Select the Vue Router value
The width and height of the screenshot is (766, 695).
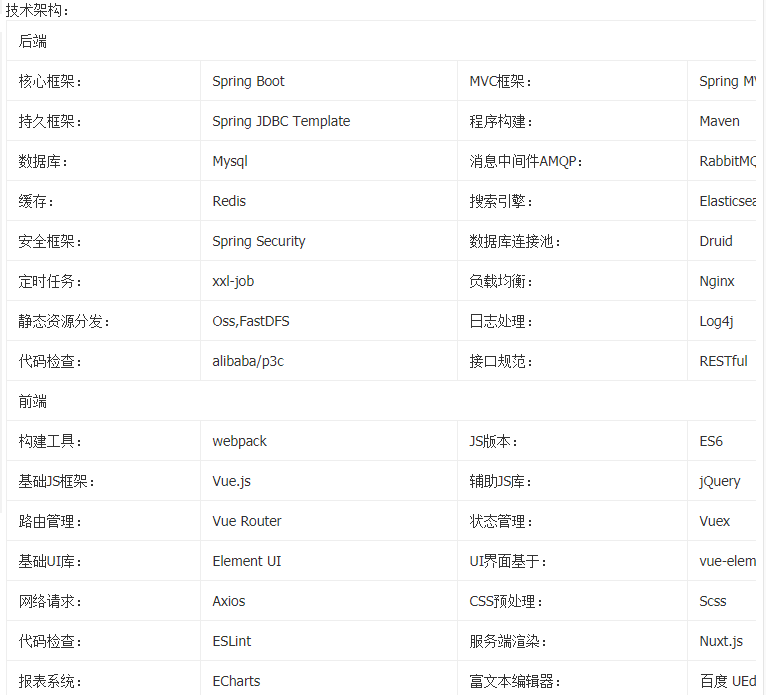pos(247,522)
